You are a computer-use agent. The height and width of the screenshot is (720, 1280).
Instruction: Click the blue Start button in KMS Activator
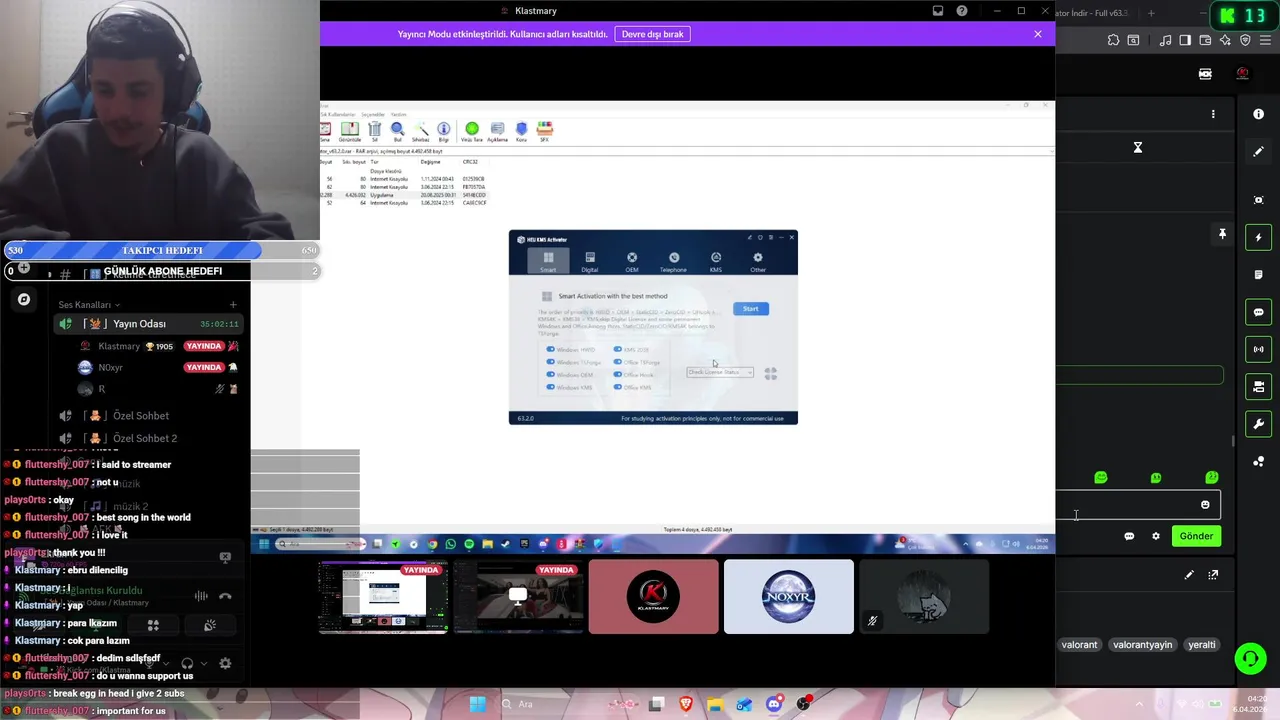coord(751,309)
